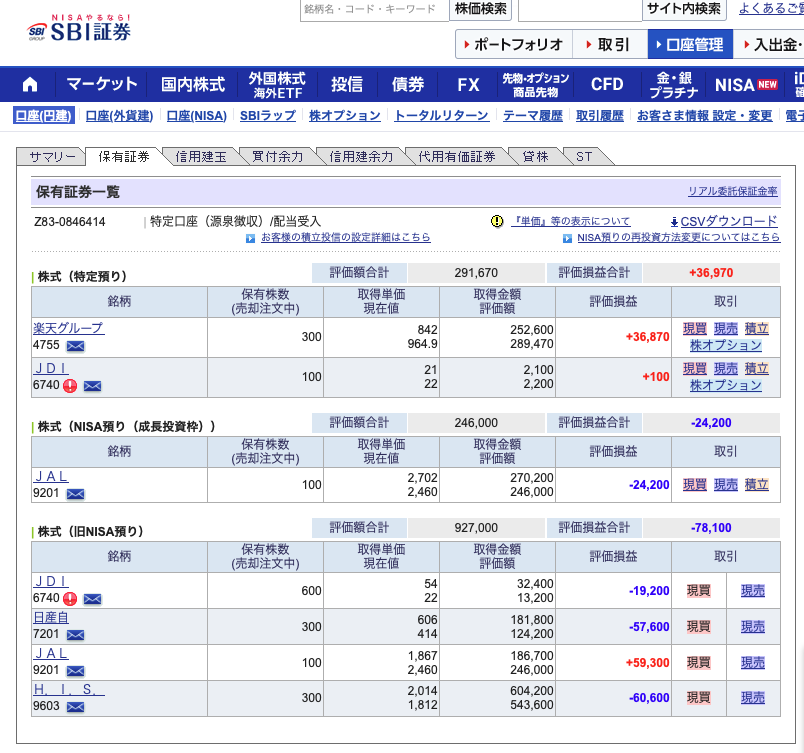Click mail icon for H.I.S. 9603
The height and width of the screenshot is (753, 804).
coord(75,707)
